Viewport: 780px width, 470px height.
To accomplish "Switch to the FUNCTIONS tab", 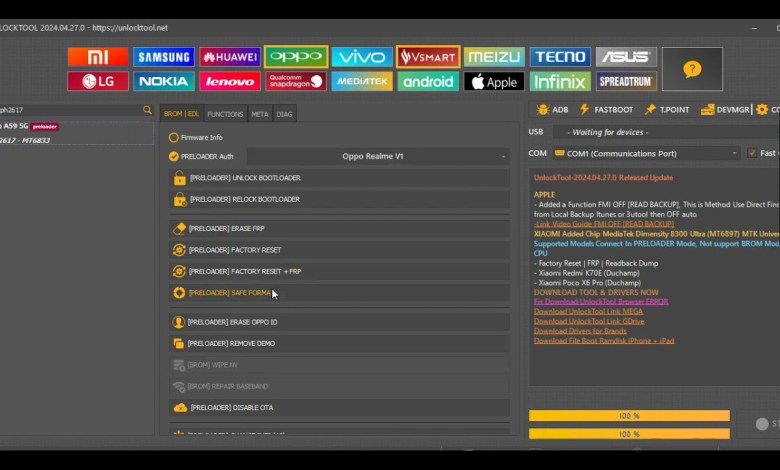I will 225,114.
